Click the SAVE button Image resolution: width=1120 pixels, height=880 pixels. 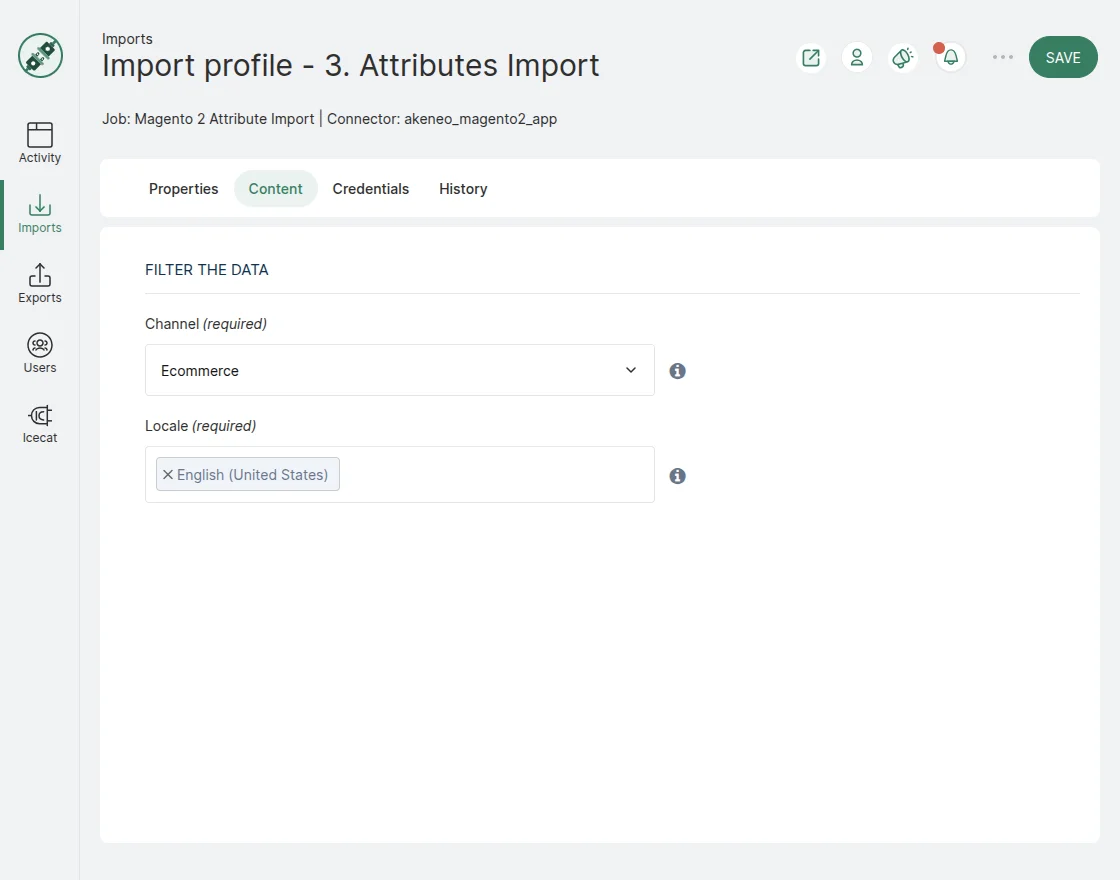click(1062, 58)
